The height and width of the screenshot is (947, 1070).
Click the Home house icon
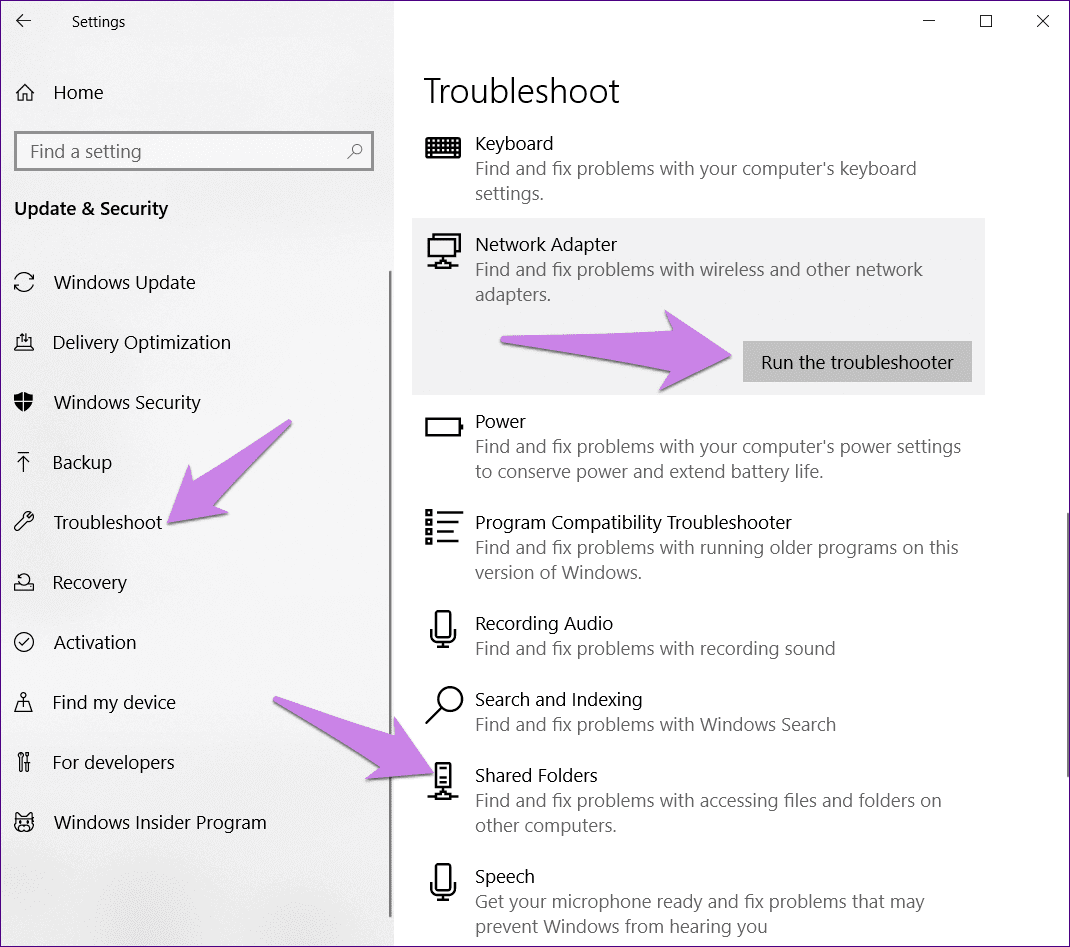point(25,92)
